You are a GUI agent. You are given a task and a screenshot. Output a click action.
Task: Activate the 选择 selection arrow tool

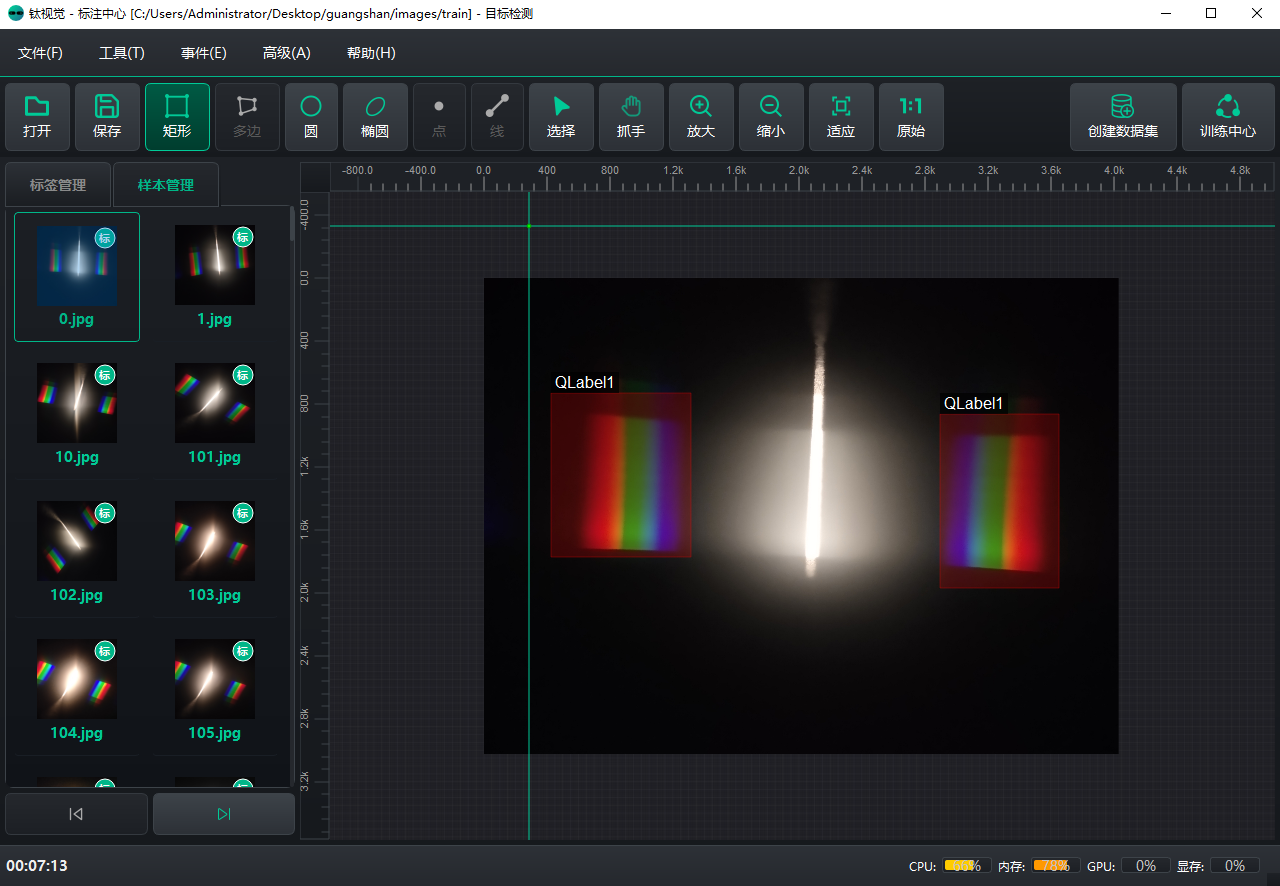[561, 117]
